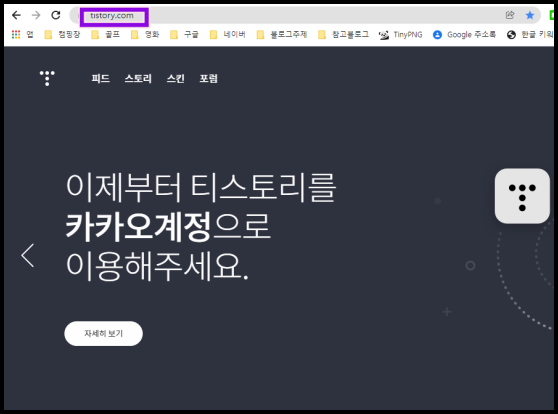Share this page via the share icon
Screen dimensions: 558x414
[x=510, y=15]
